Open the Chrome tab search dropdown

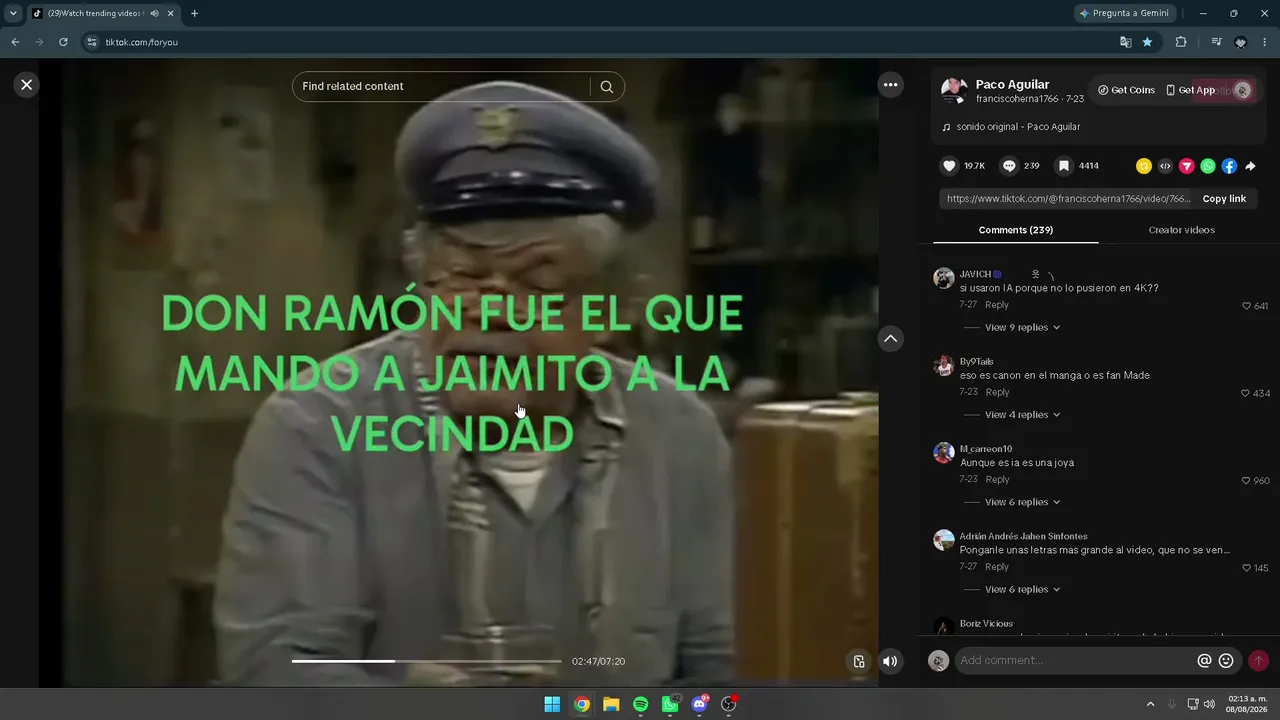coord(13,14)
